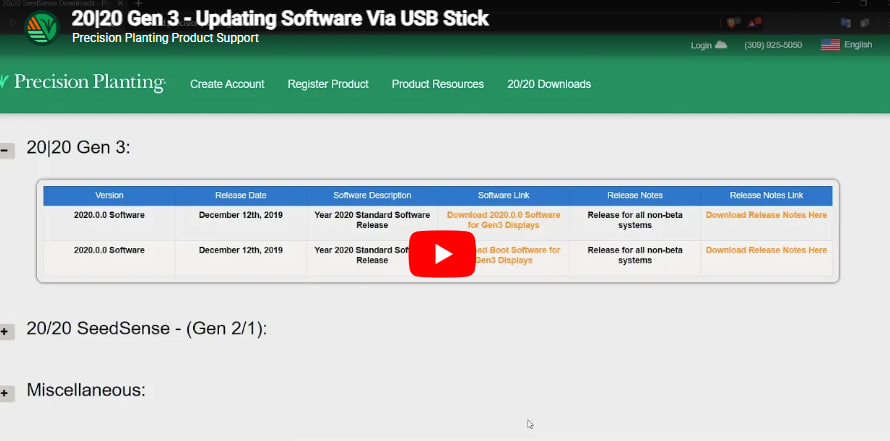Click the Version column header
The height and width of the screenshot is (441, 890).
click(x=109, y=195)
